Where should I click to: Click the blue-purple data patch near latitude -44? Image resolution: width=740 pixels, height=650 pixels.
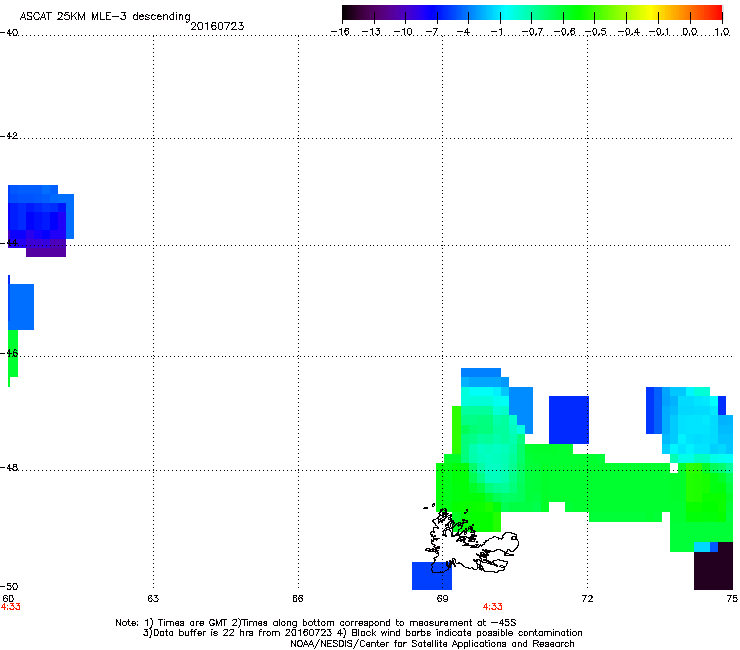41,221
